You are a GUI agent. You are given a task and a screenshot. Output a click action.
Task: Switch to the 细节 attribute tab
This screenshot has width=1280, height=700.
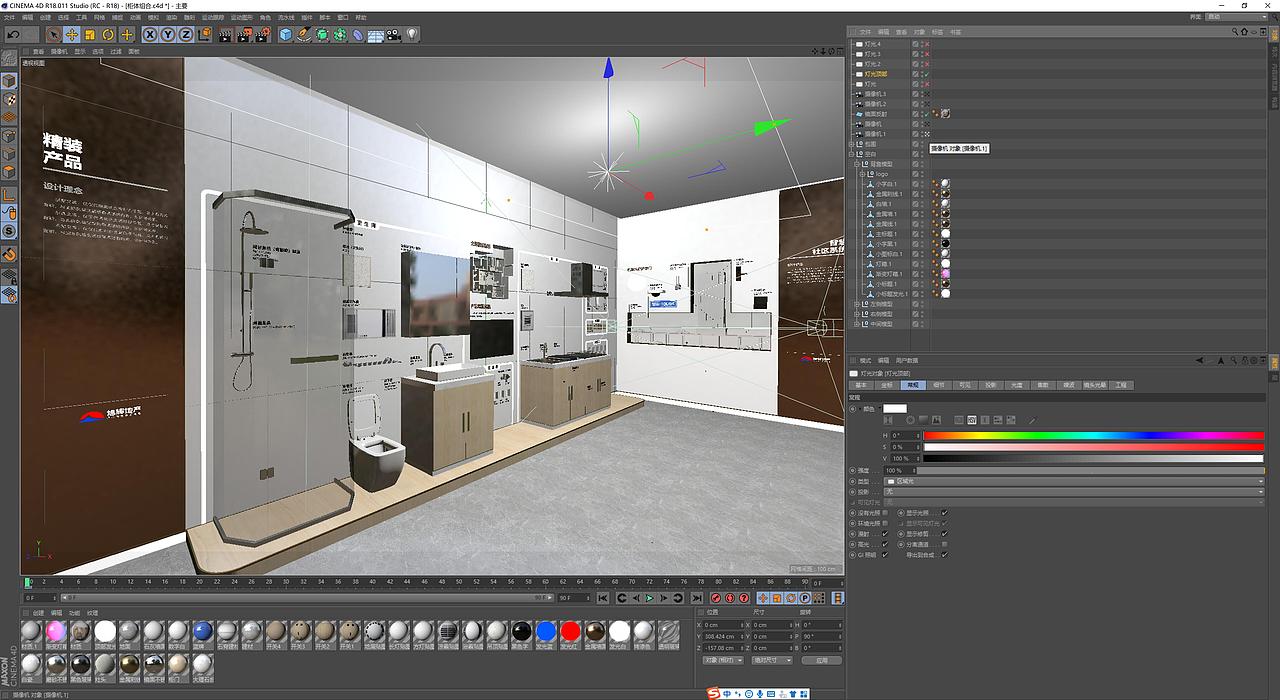pos(939,385)
